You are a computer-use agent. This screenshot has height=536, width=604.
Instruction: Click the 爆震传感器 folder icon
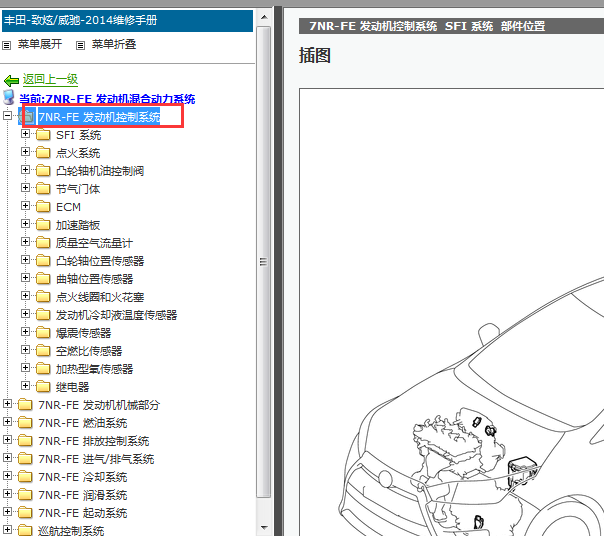tap(43, 333)
